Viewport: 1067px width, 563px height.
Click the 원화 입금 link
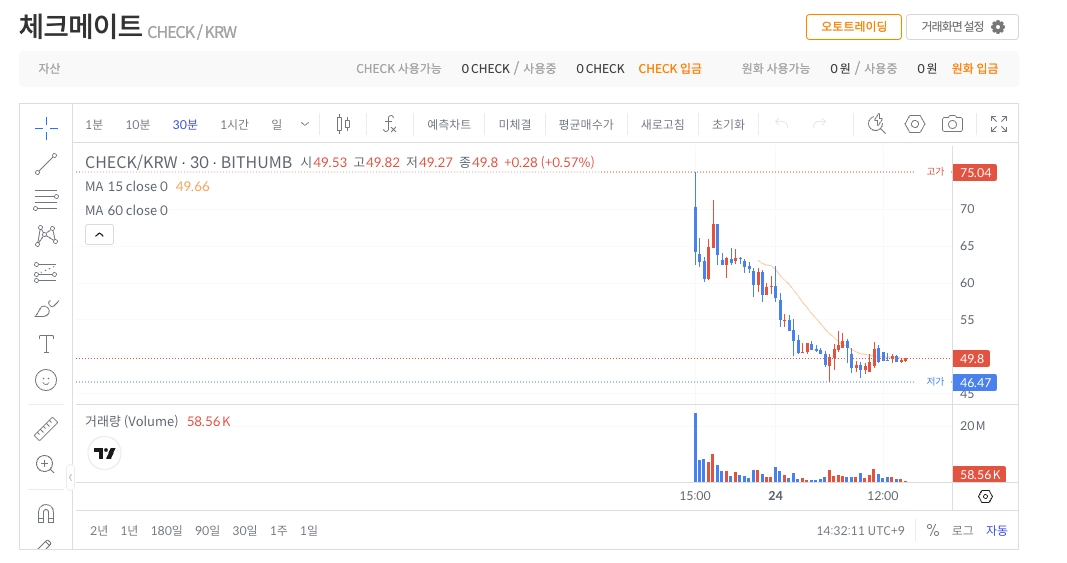pyautogui.click(x=974, y=69)
